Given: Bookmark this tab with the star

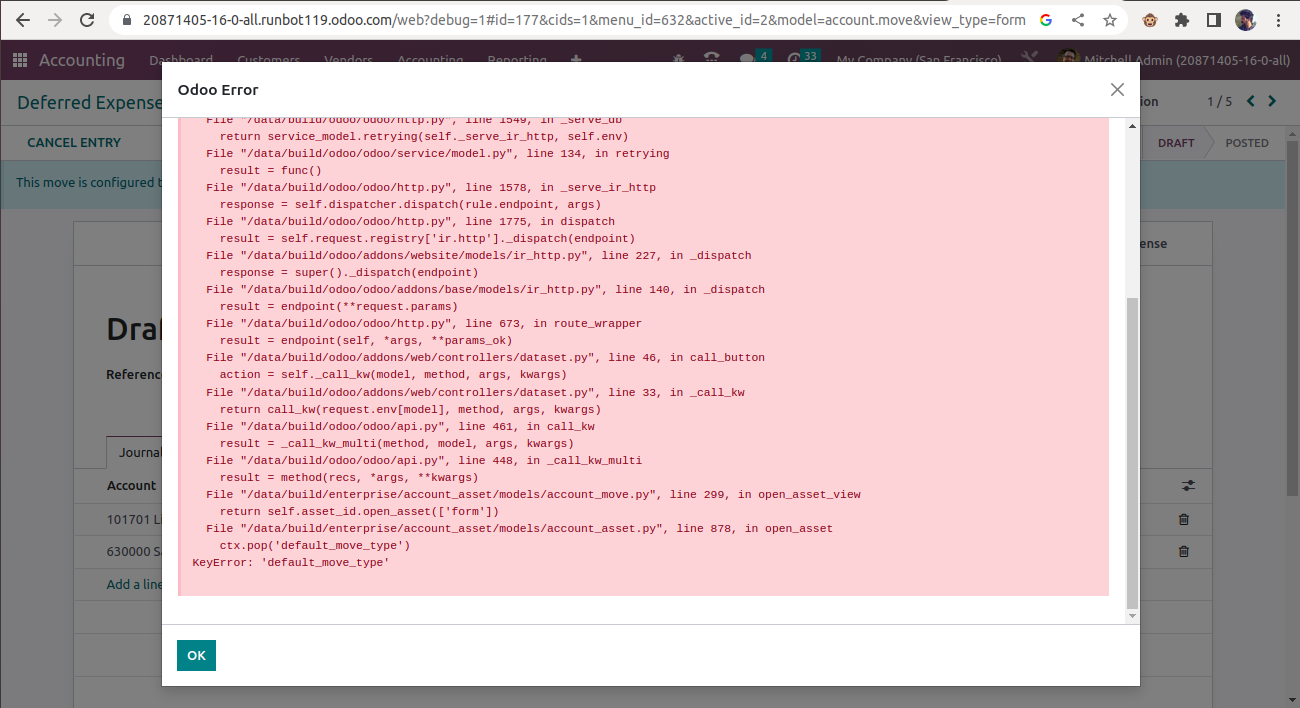Looking at the screenshot, I should (x=1110, y=20).
